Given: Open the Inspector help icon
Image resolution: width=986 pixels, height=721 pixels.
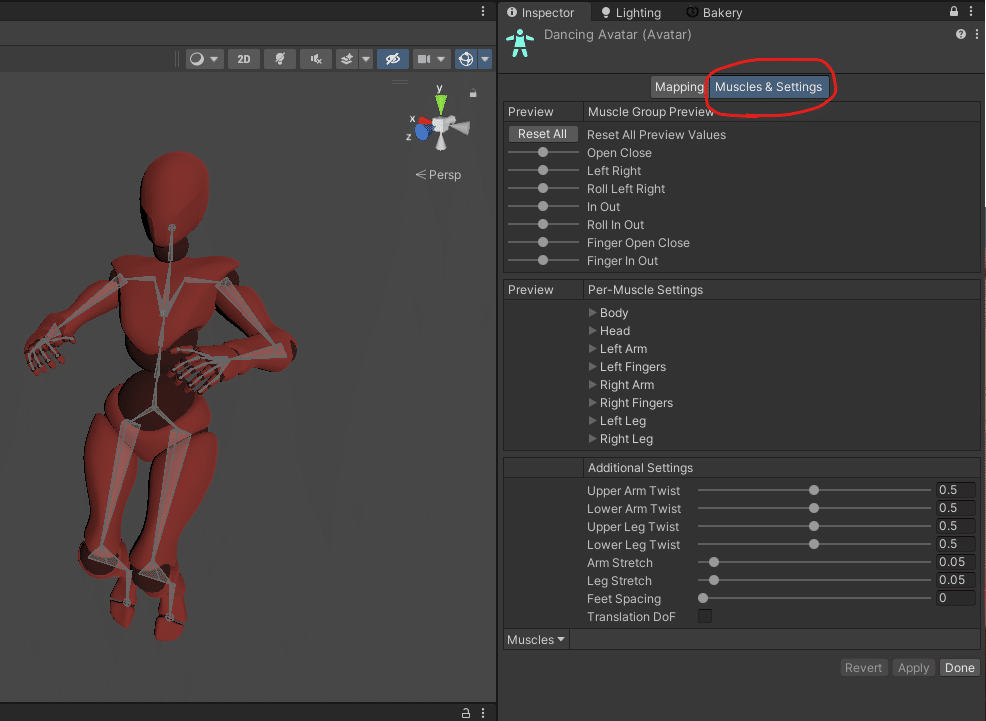Looking at the screenshot, I should point(961,33).
